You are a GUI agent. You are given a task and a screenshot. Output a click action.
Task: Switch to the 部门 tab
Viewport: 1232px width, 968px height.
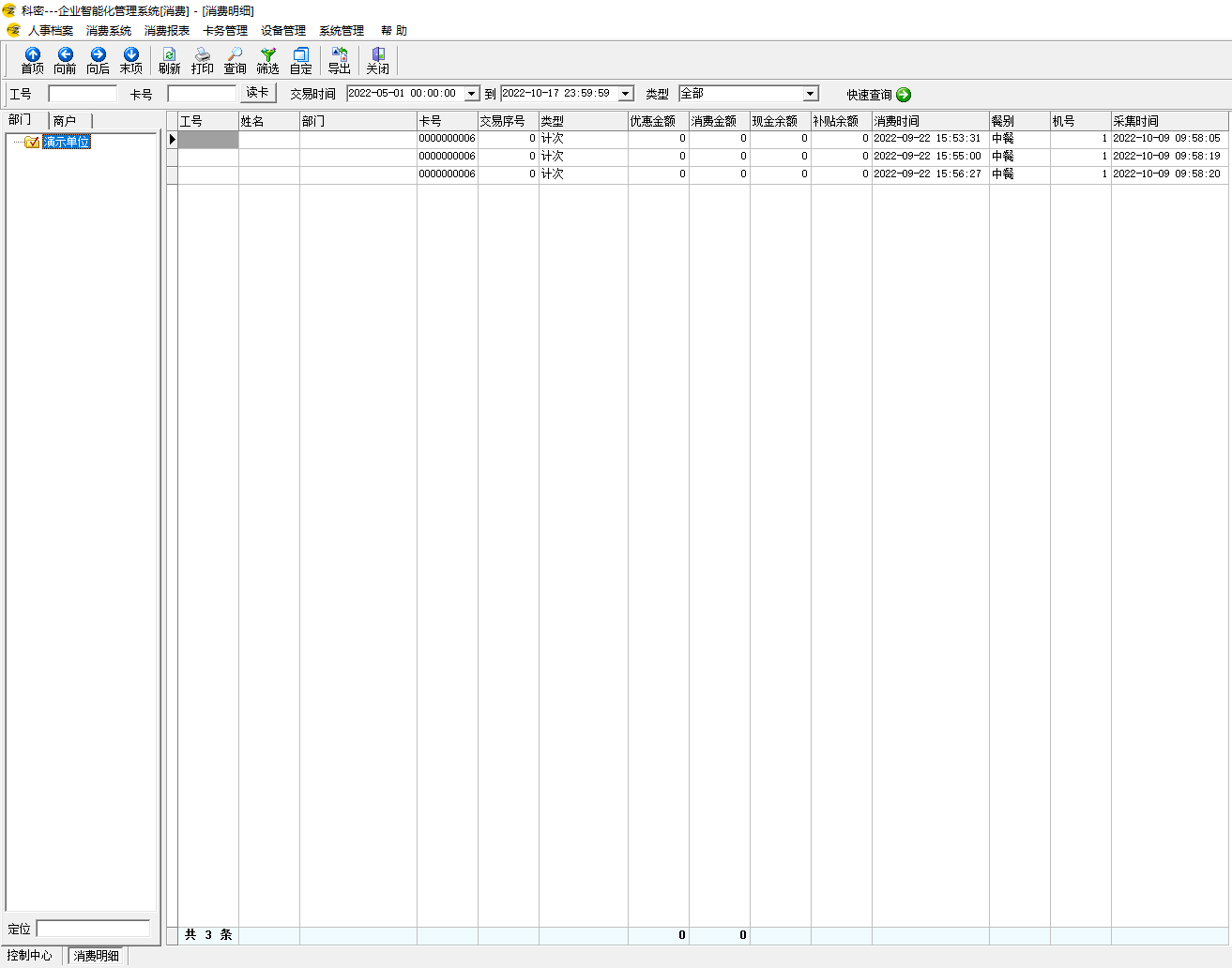(x=25, y=120)
